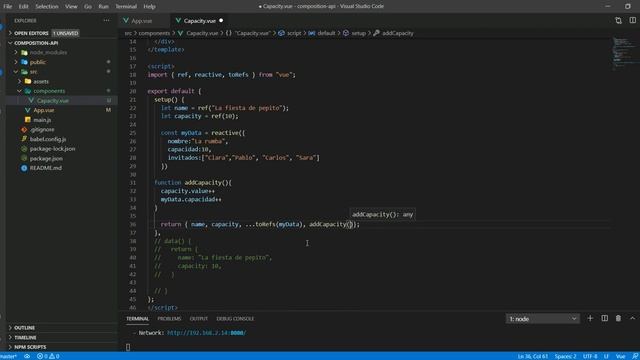
Task: Open the Go menu
Action: pos(88,7)
